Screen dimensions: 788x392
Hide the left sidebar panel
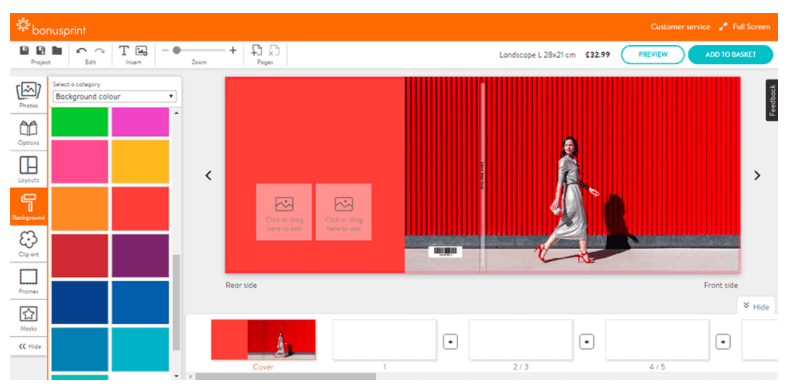(x=30, y=347)
